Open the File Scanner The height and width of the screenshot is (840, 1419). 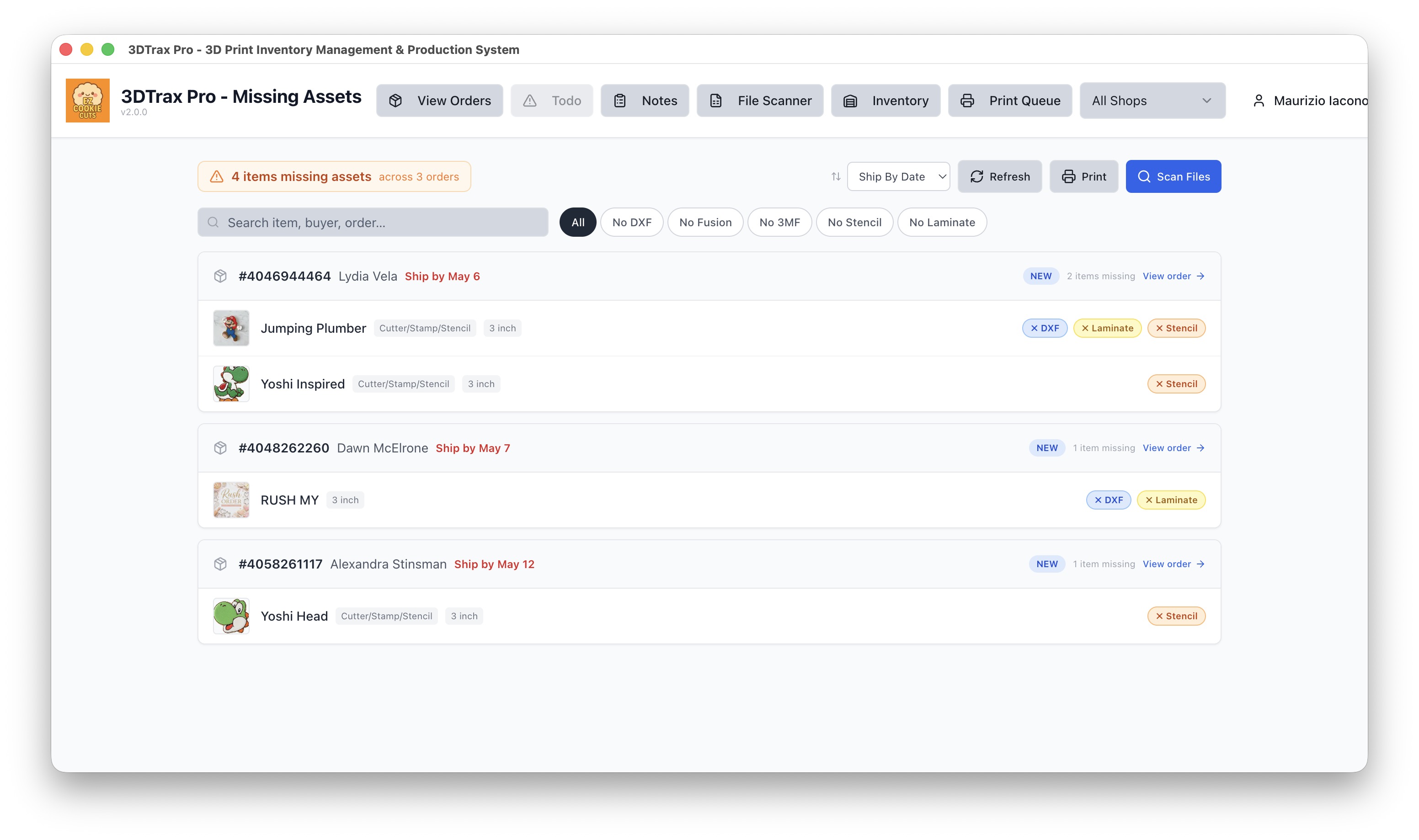point(760,101)
